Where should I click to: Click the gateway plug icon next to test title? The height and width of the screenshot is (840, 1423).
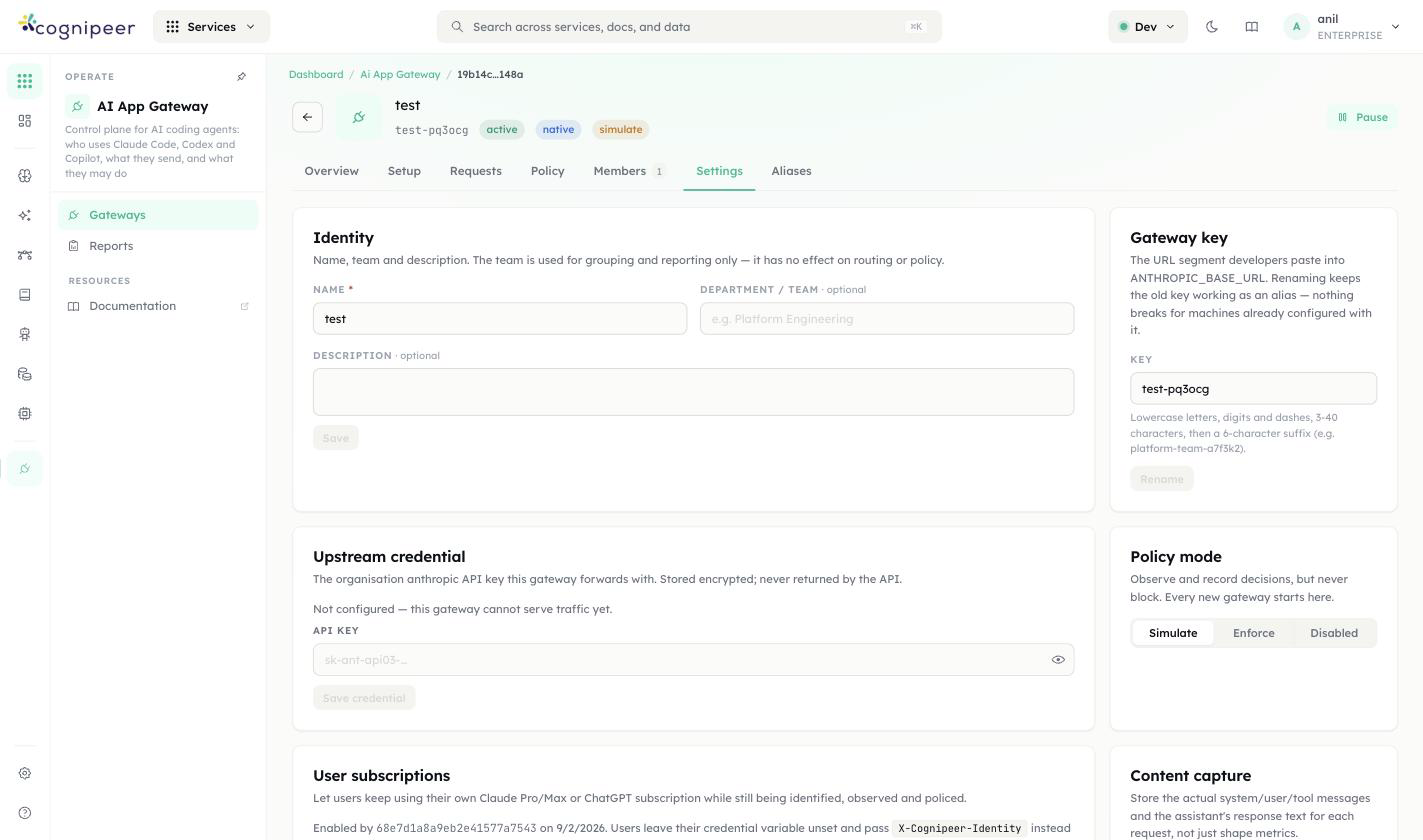pos(358,117)
